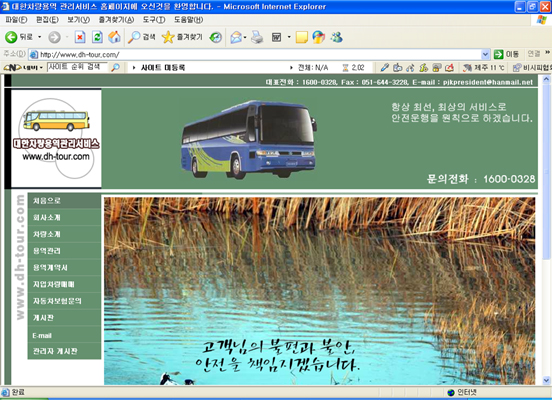Open the E-mail navigation link
The height and width of the screenshot is (400, 552).
point(64,335)
